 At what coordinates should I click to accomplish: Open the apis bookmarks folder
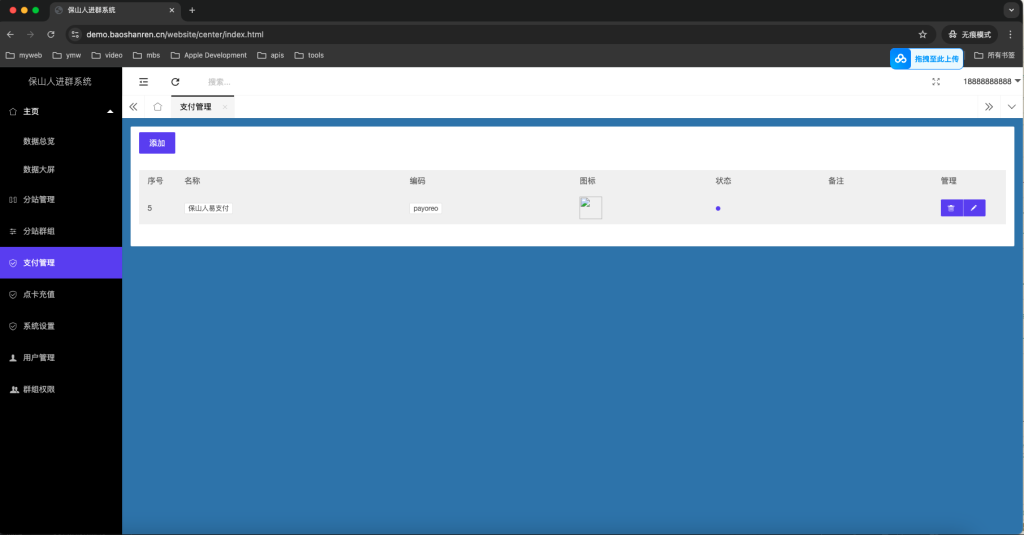tap(270, 56)
